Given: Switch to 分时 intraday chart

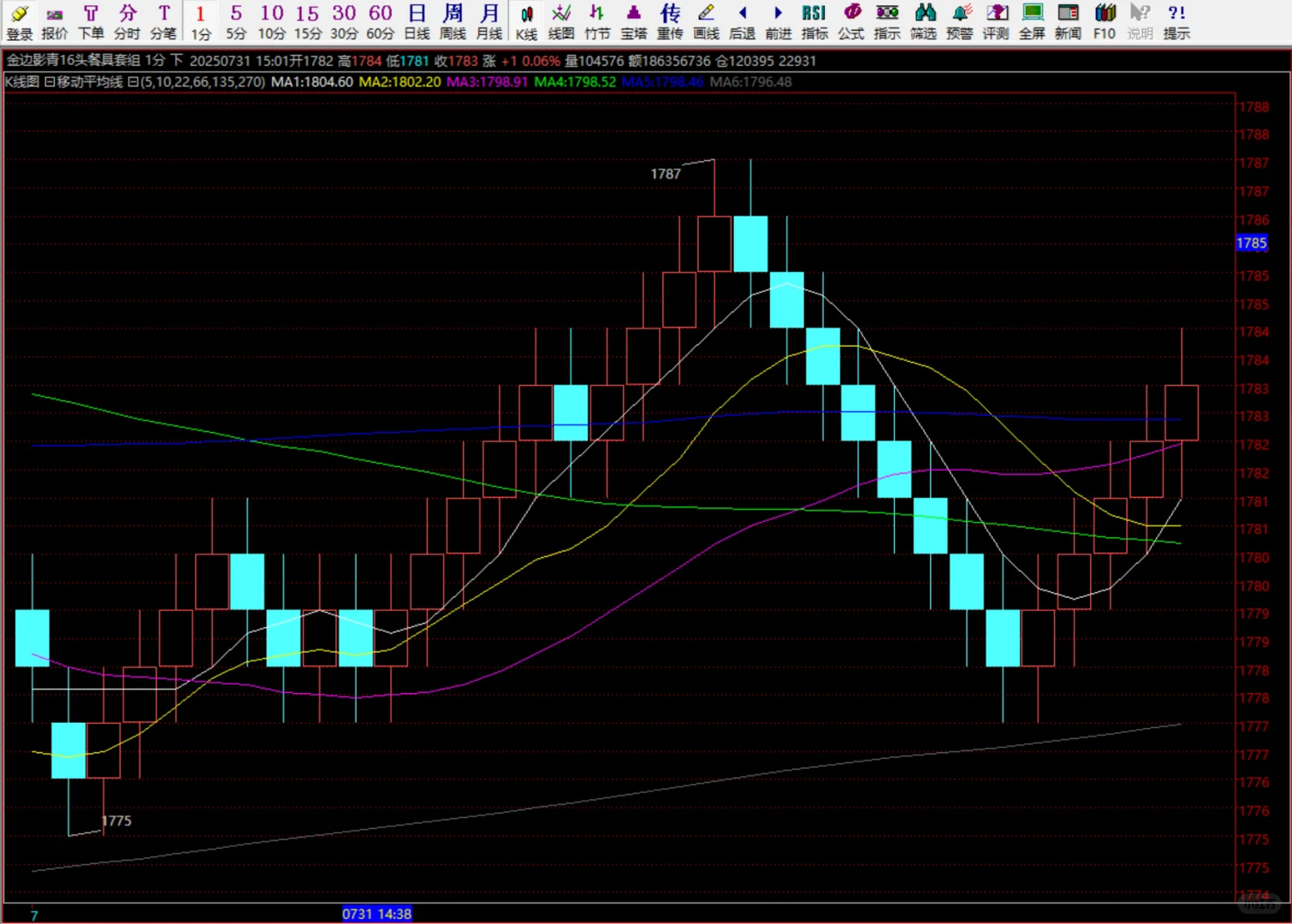Looking at the screenshot, I should pos(127,22).
